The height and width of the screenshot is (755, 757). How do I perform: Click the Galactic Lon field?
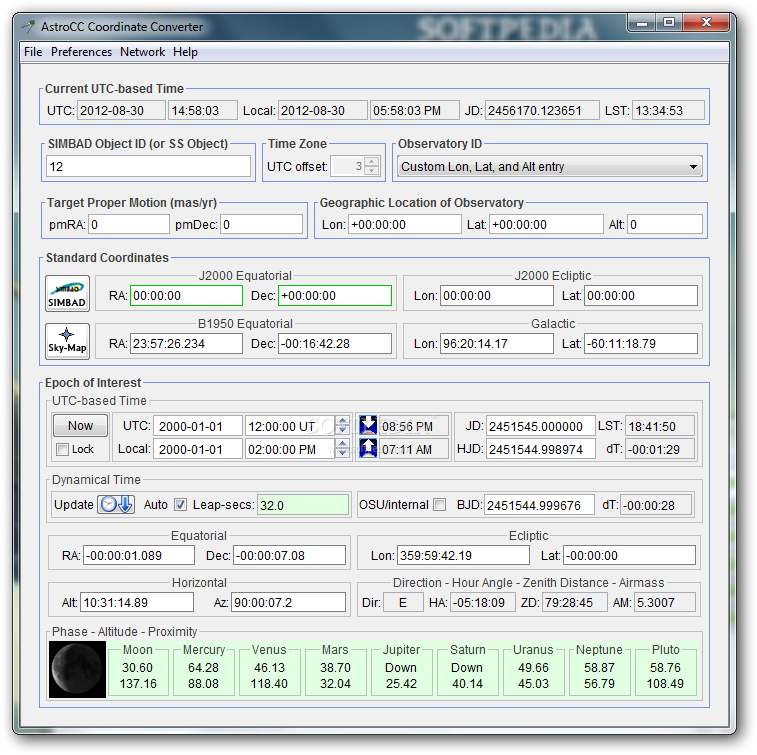tap(497, 343)
